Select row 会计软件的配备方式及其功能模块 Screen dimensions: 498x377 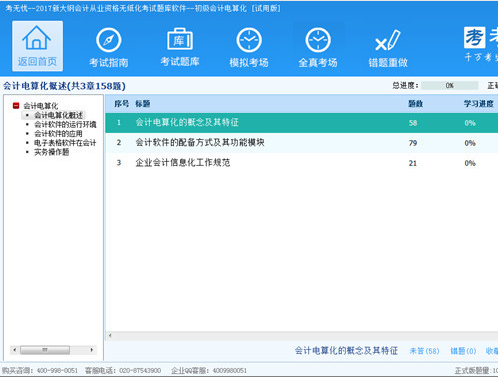point(302,143)
